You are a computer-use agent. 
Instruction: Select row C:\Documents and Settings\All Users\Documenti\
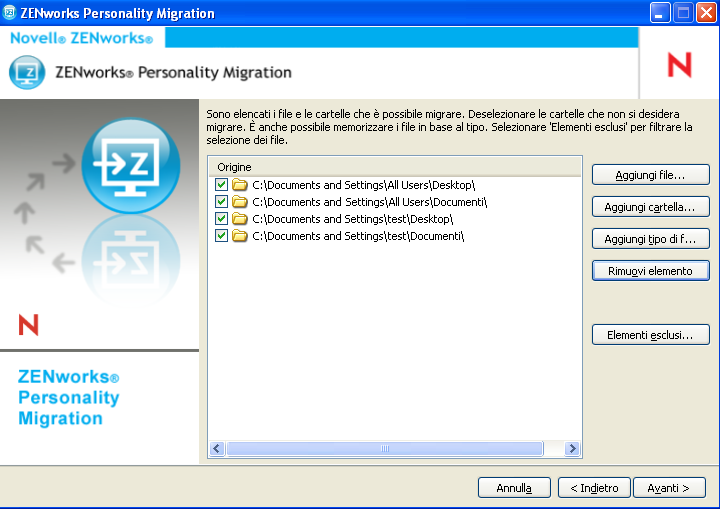point(370,202)
